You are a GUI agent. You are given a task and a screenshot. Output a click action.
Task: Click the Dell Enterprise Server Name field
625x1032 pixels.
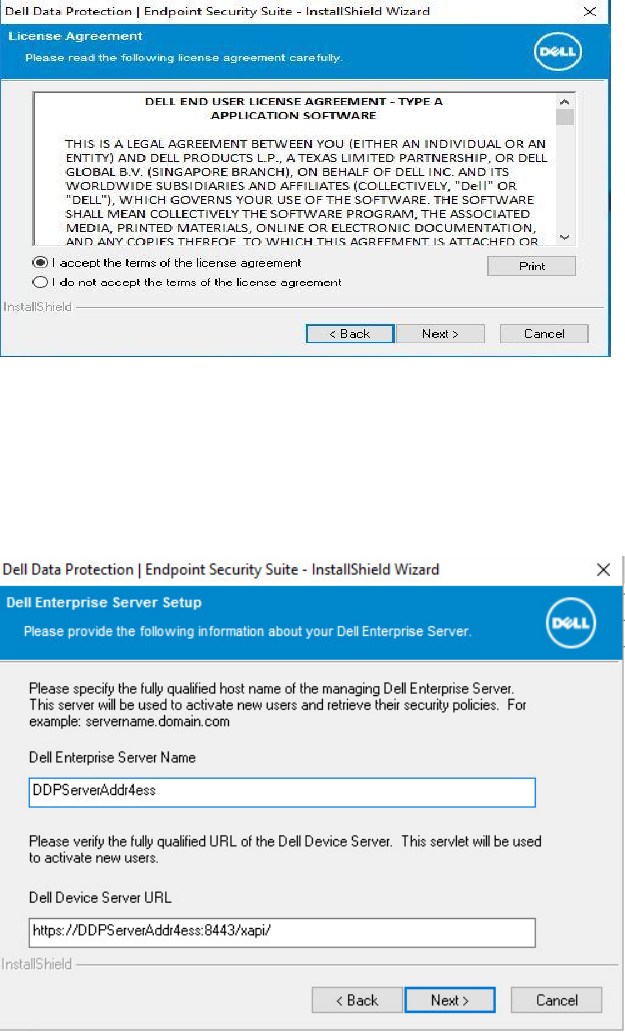(282, 792)
